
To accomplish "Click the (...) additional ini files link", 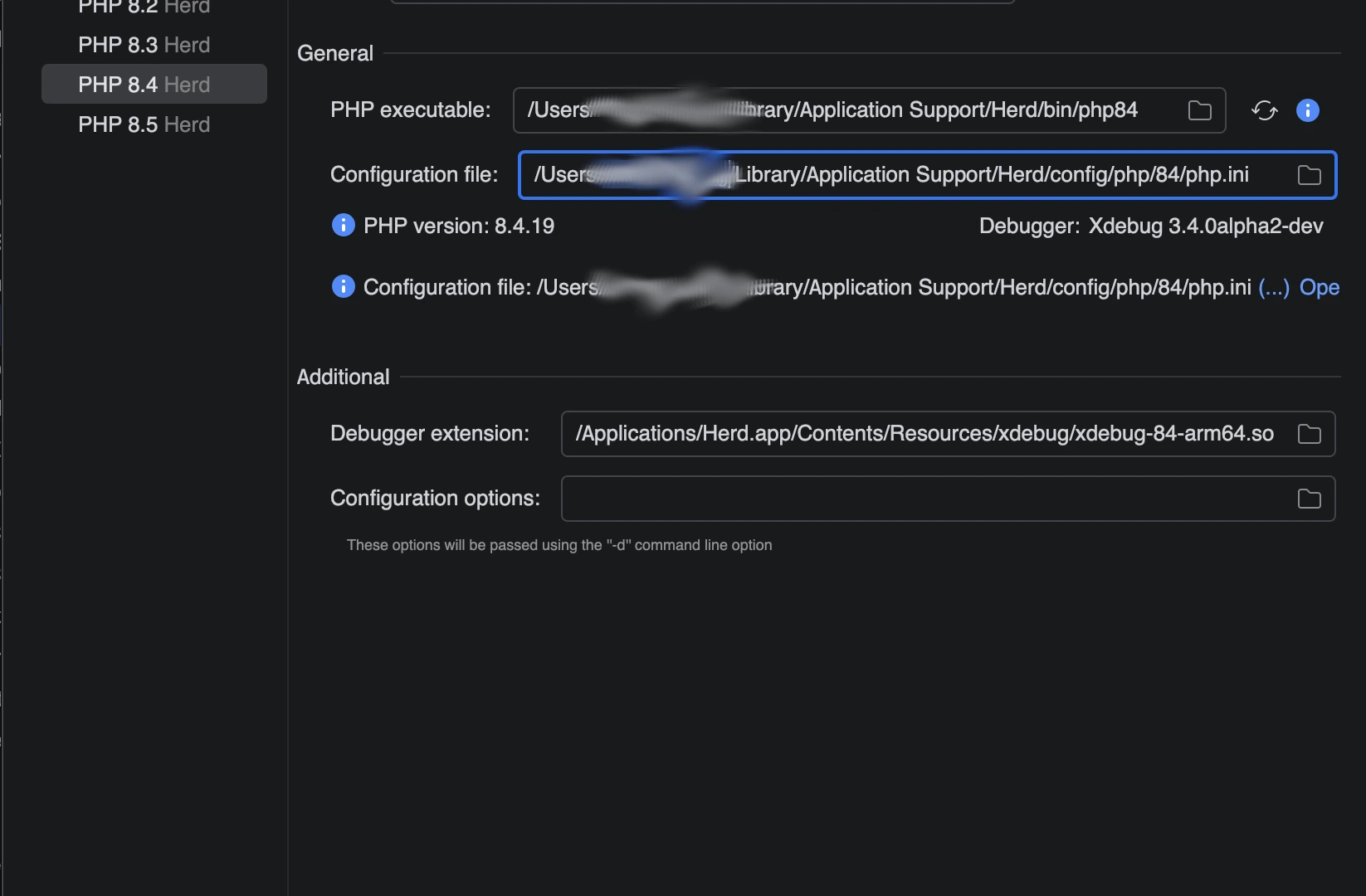I will coord(1274,287).
